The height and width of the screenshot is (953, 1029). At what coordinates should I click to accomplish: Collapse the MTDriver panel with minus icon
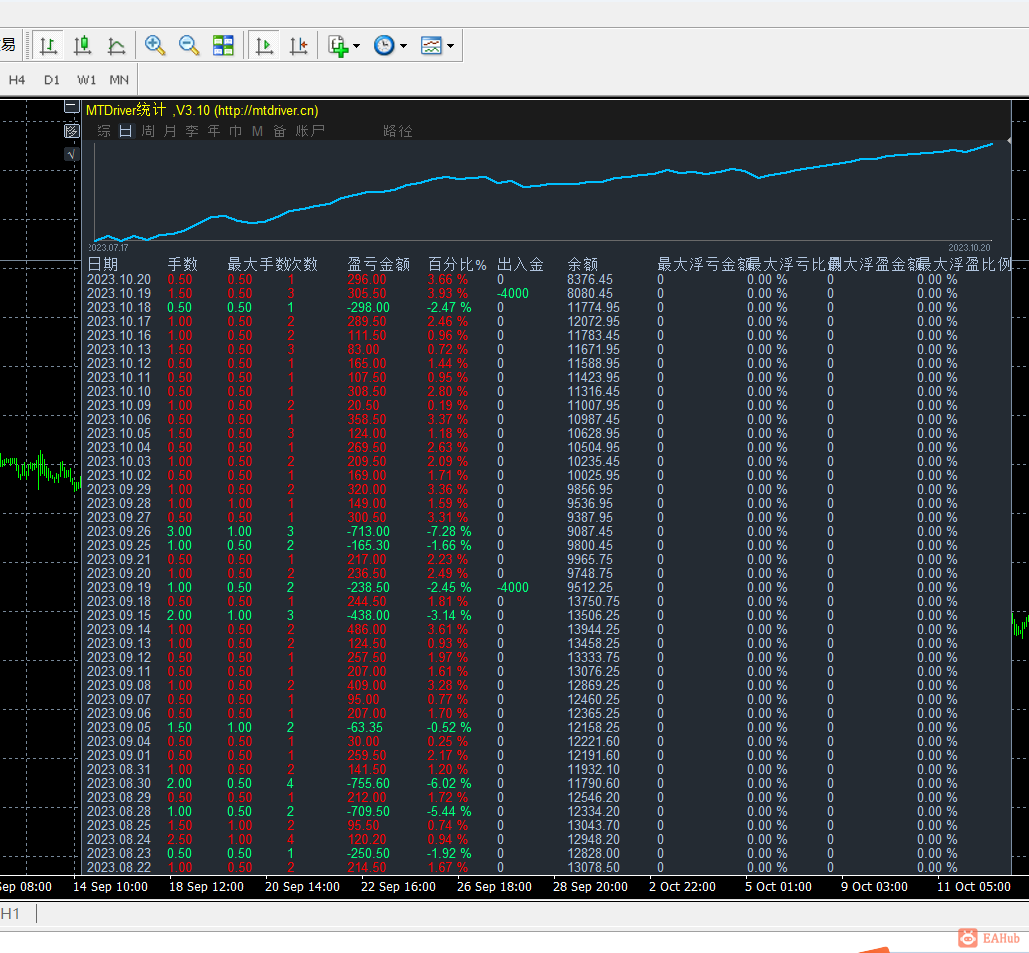[x=71, y=107]
